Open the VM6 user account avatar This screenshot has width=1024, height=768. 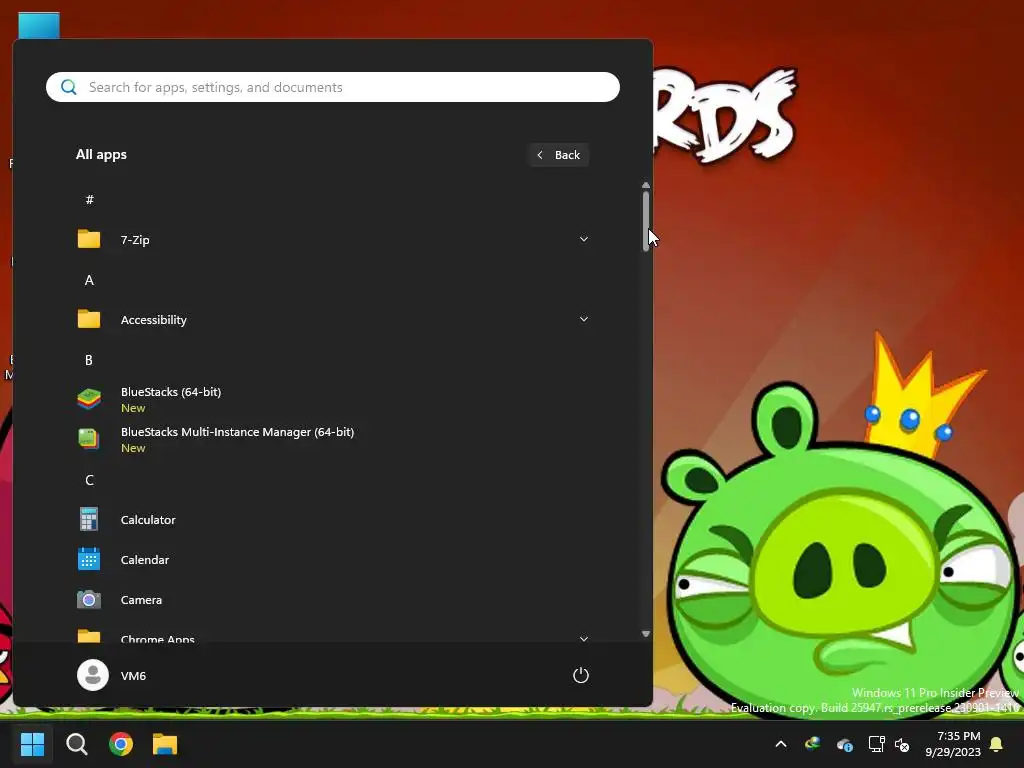point(93,675)
